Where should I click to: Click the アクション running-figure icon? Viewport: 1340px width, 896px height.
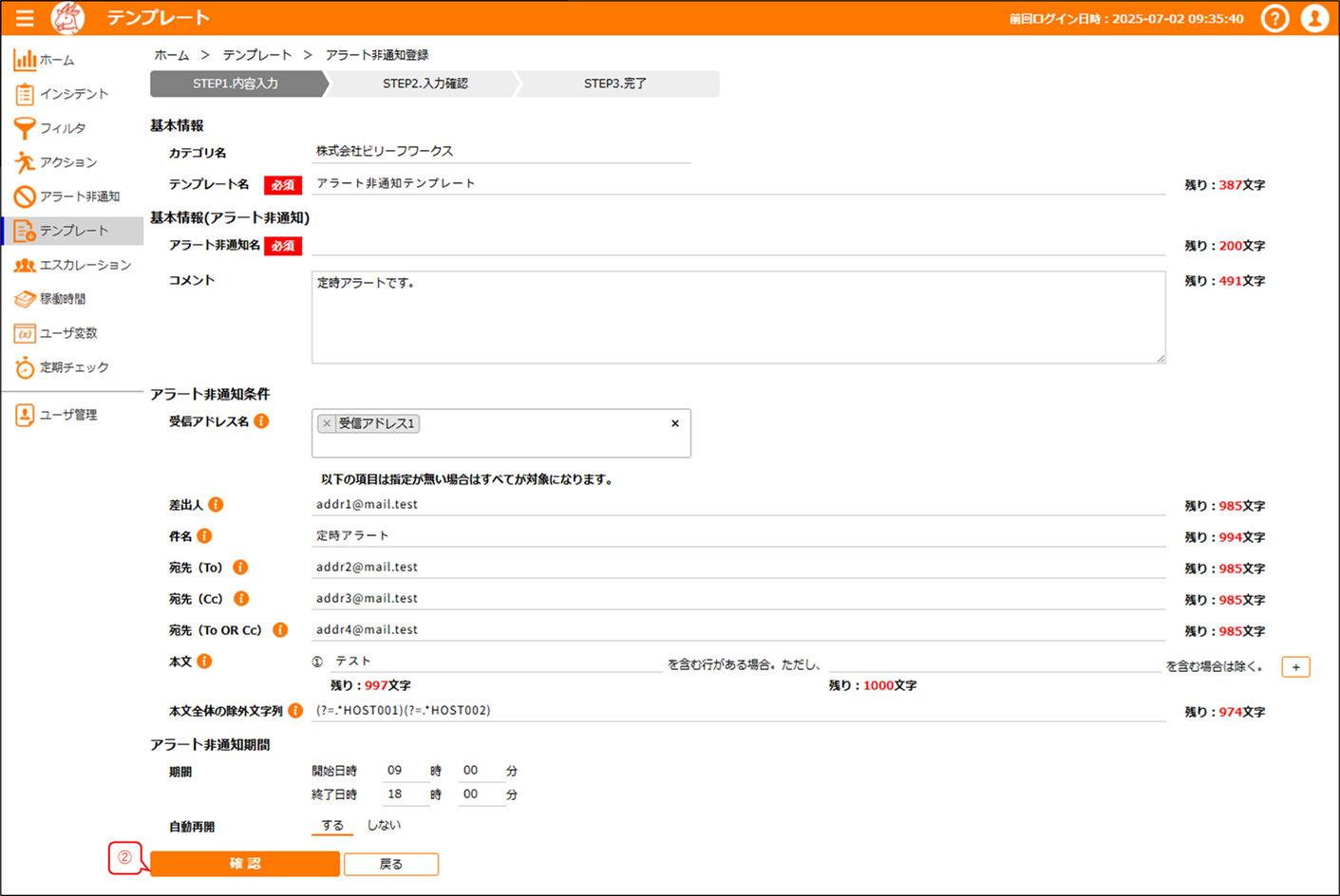25,162
